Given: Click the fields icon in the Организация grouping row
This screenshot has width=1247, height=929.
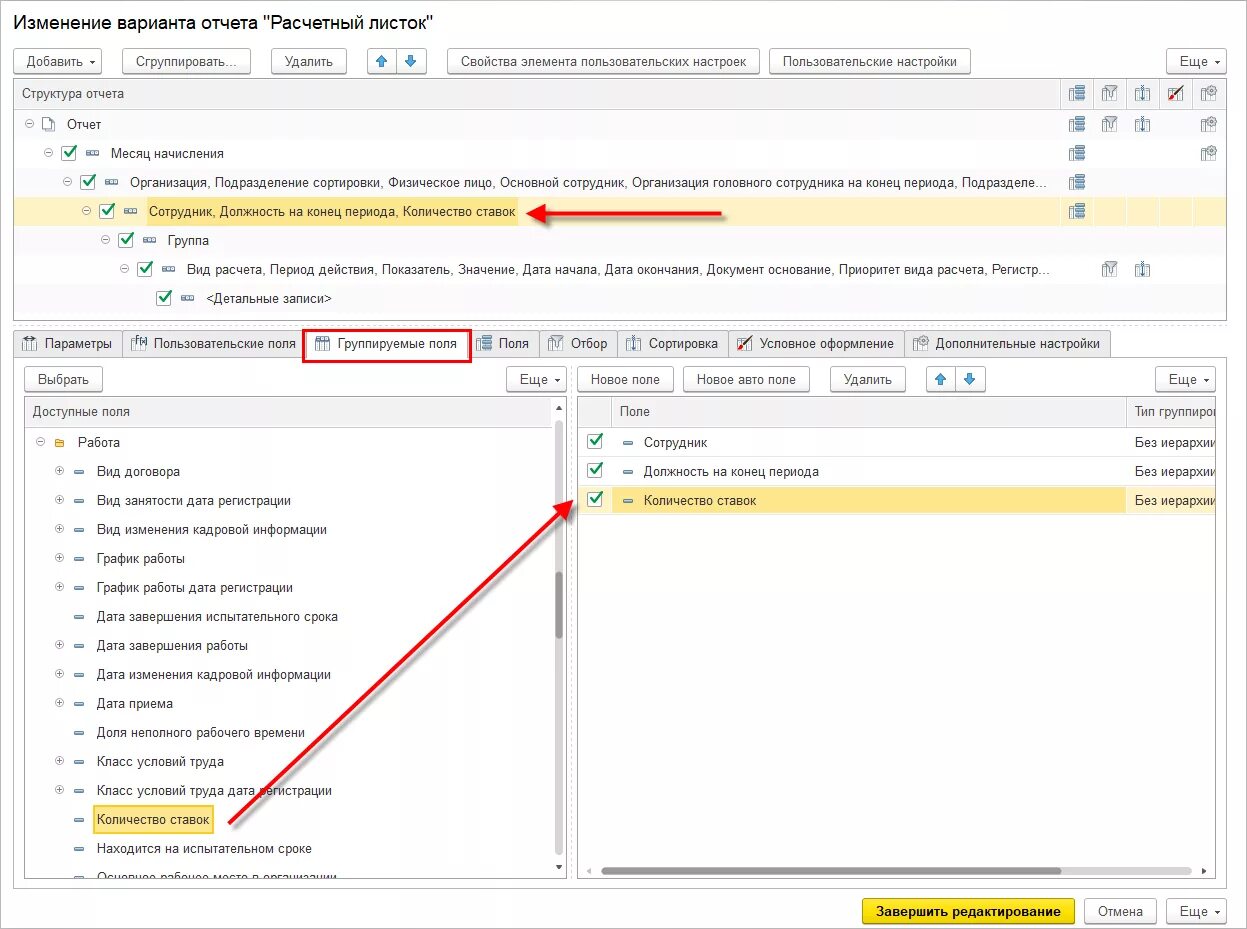Looking at the screenshot, I should (1076, 183).
